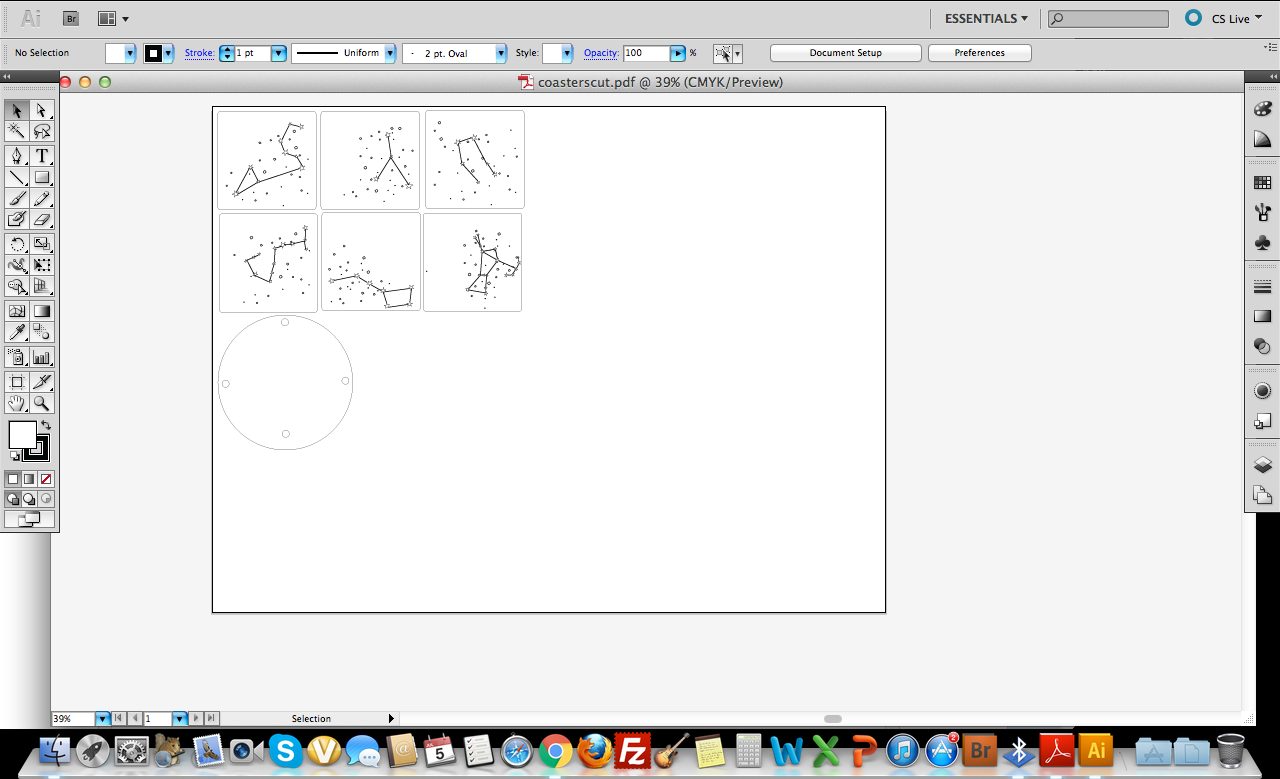Click the Document Setup button
1280x779 pixels.
click(846, 53)
